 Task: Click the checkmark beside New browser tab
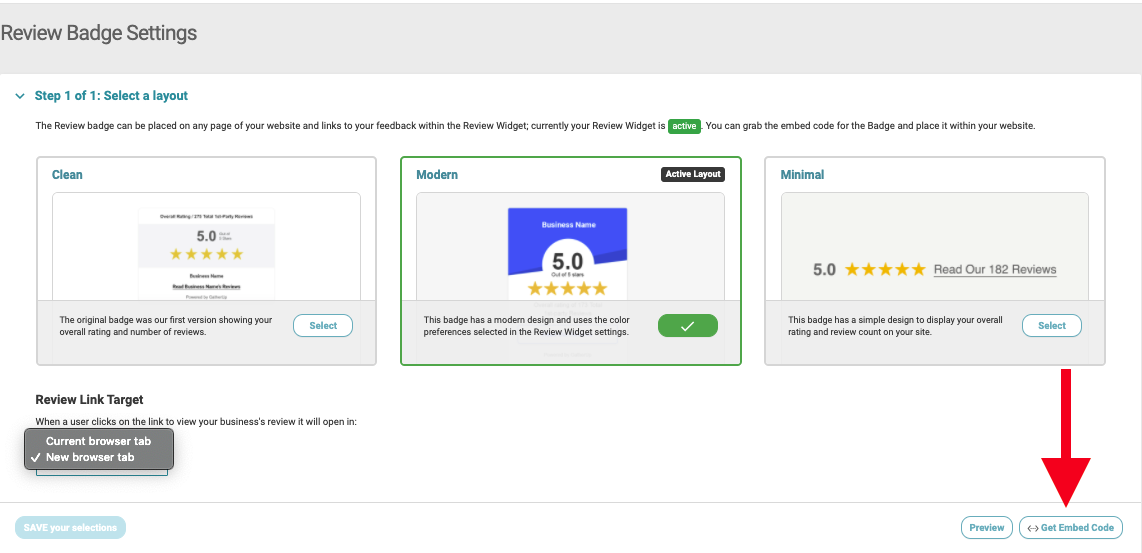(x=36, y=458)
